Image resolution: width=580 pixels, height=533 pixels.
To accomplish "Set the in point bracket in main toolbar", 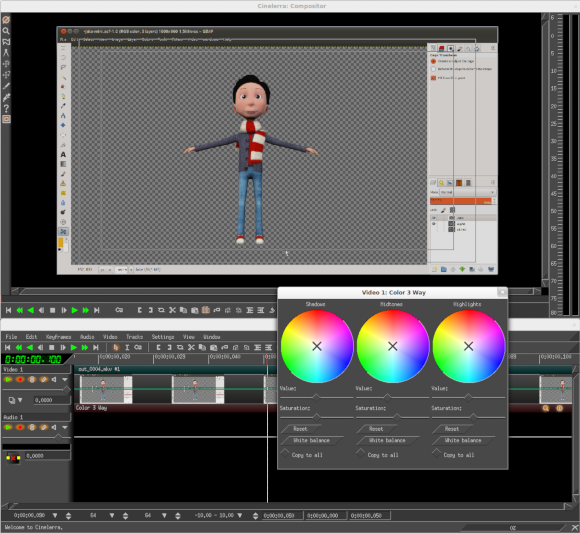I will pos(158,347).
